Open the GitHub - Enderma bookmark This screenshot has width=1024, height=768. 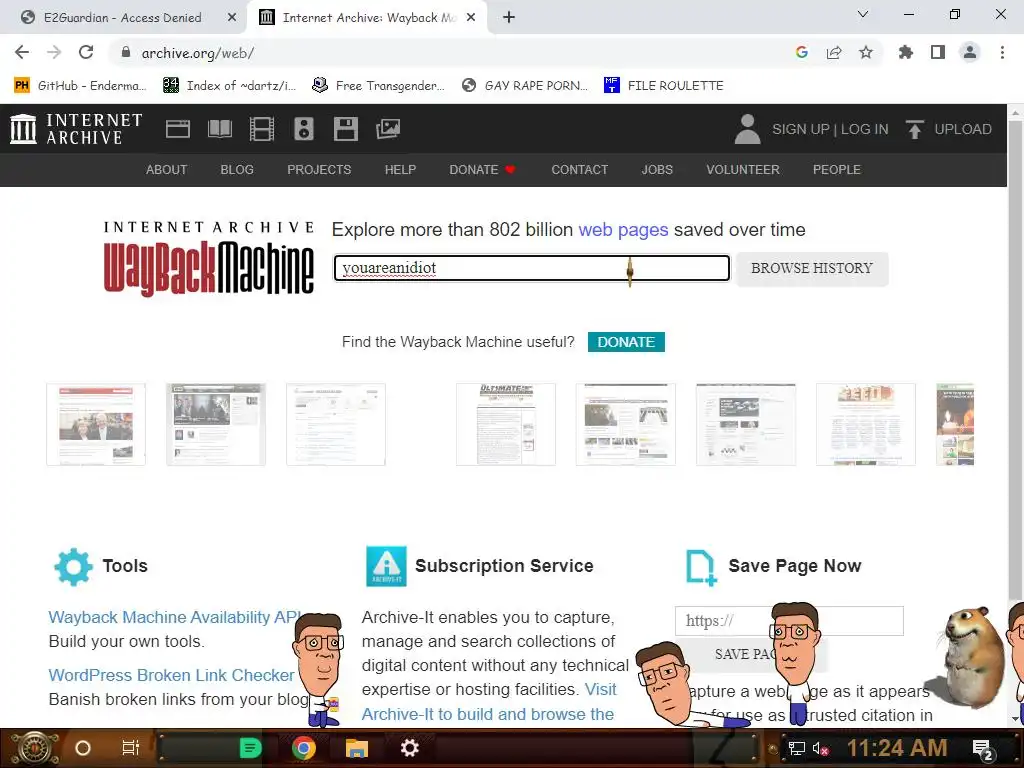[x=81, y=86]
